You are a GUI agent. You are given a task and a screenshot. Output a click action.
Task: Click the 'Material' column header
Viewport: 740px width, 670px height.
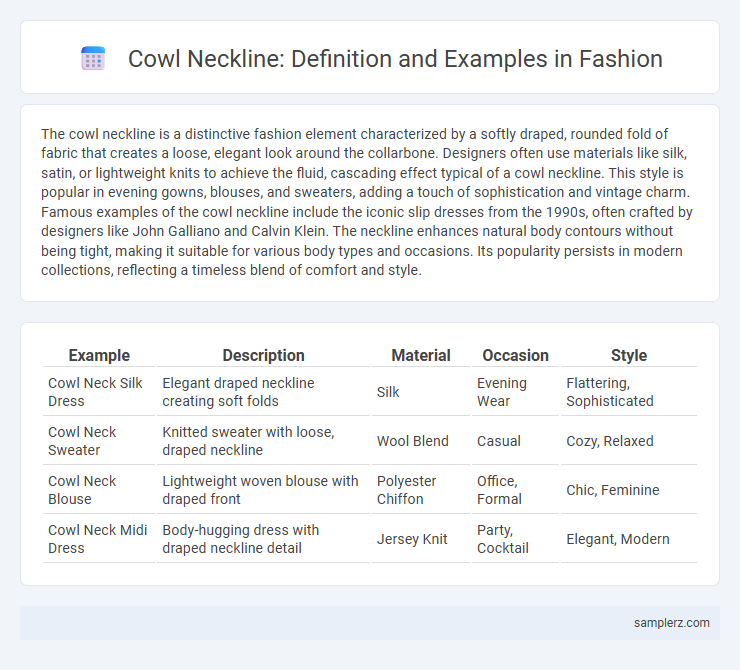[421, 355]
